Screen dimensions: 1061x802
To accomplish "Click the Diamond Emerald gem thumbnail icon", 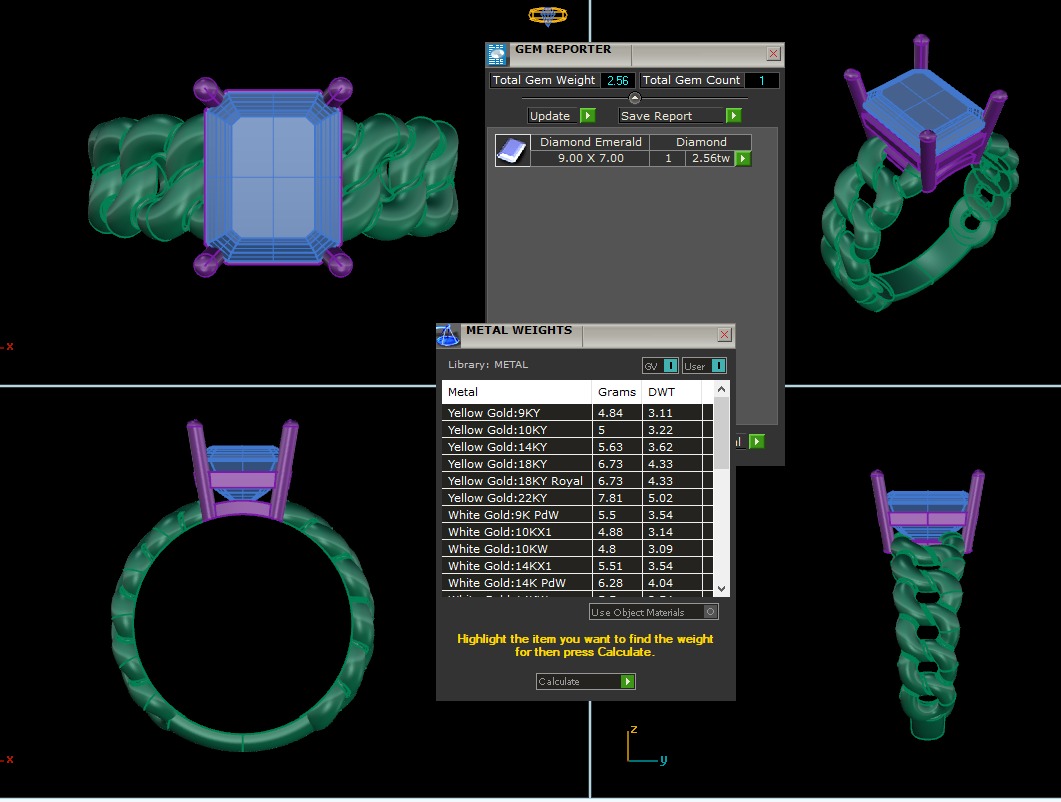I will coord(512,150).
